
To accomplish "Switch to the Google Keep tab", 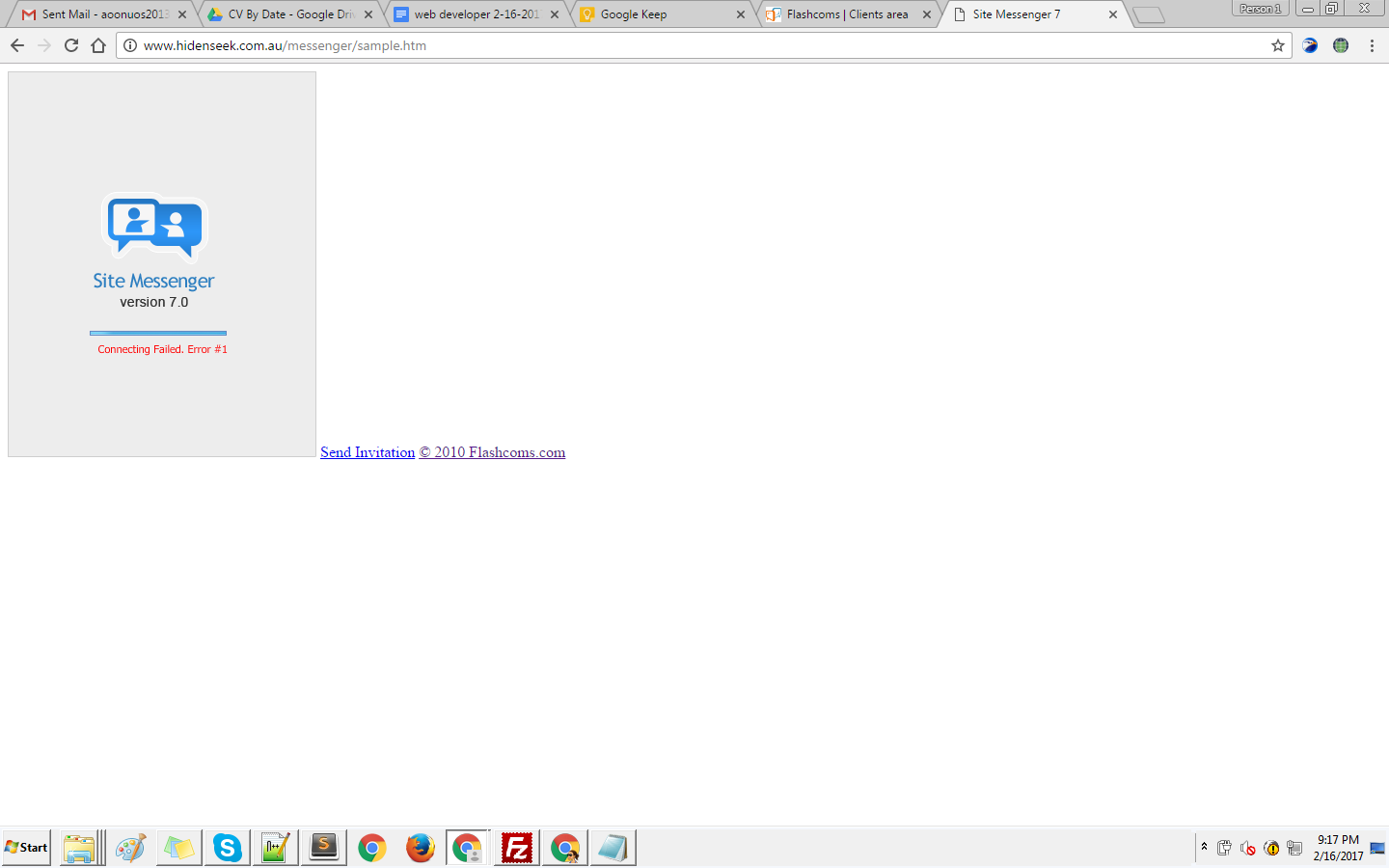I will 656,14.
